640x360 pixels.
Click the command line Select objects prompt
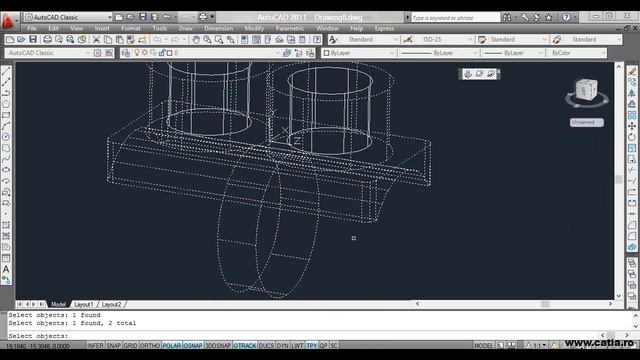(x=38, y=336)
